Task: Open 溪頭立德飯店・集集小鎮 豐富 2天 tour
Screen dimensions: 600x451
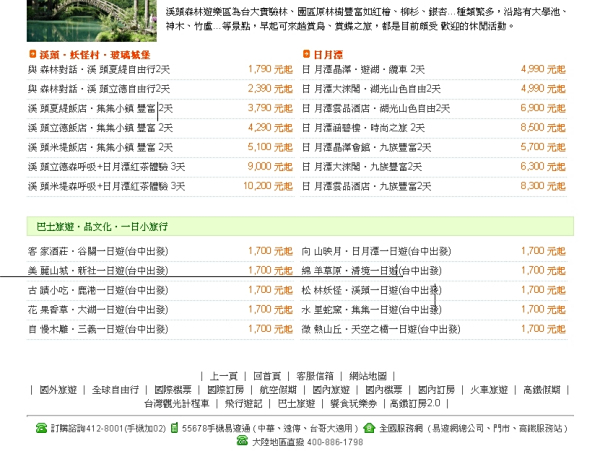Action: (100, 128)
